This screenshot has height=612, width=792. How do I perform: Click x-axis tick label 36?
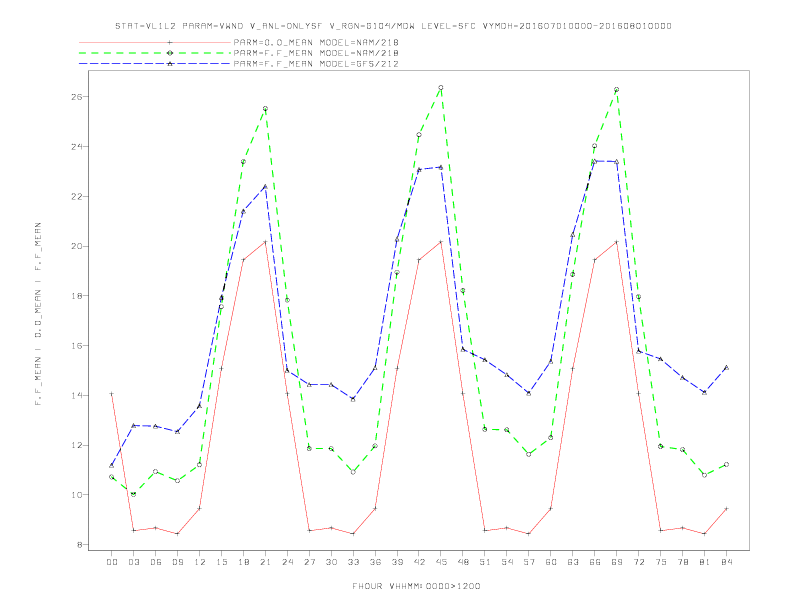pos(375,562)
